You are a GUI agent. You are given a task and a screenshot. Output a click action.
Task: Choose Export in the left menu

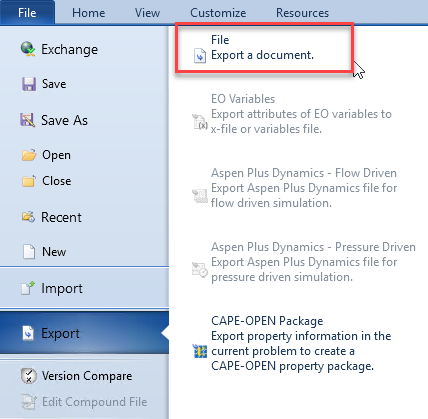click(84, 333)
